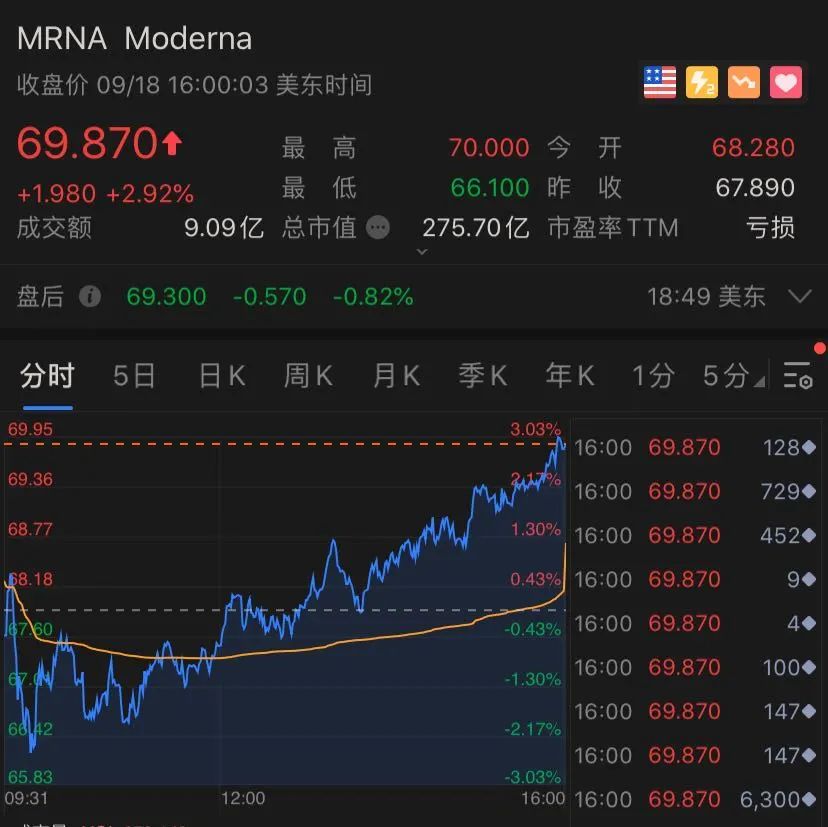
Task: Expand the quote details chevron under market cap
Action: click(x=422, y=252)
